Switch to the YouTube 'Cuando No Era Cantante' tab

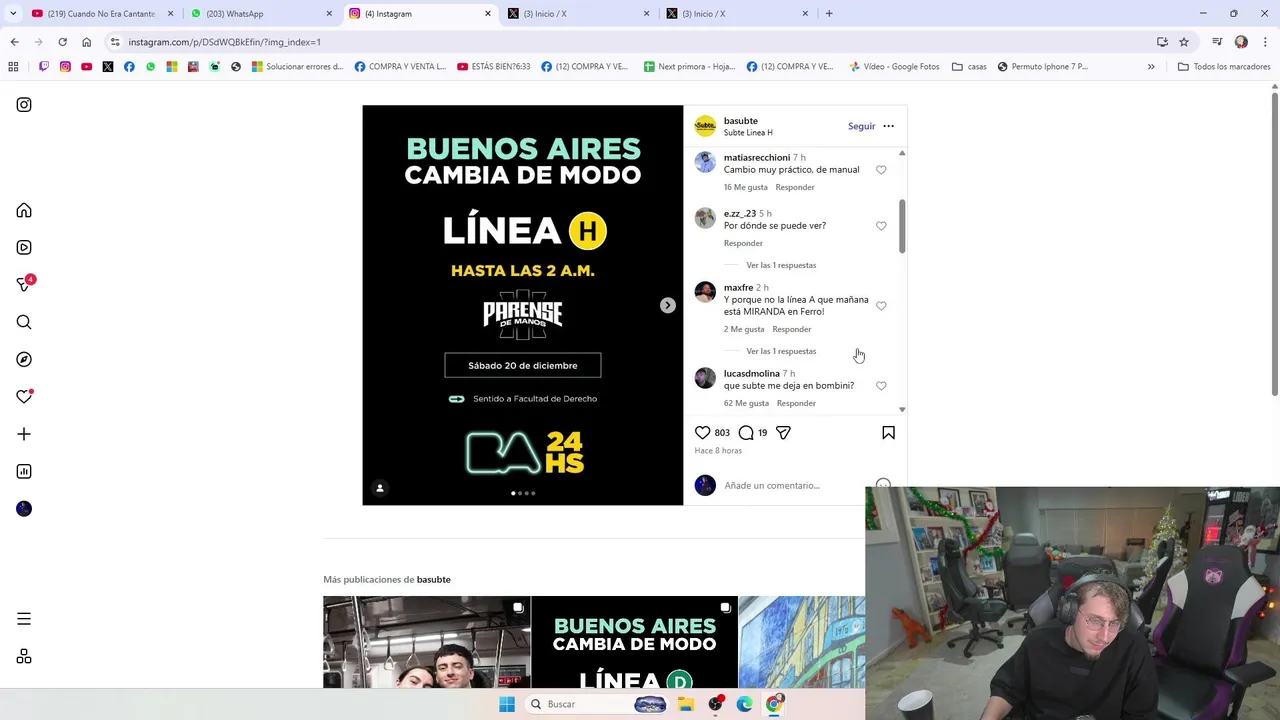(x=100, y=14)
